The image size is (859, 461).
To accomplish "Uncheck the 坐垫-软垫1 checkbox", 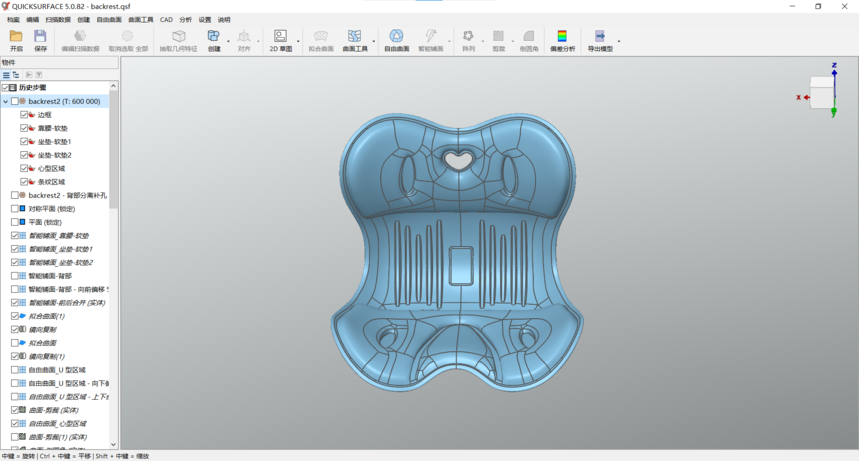I will [24, 141].
